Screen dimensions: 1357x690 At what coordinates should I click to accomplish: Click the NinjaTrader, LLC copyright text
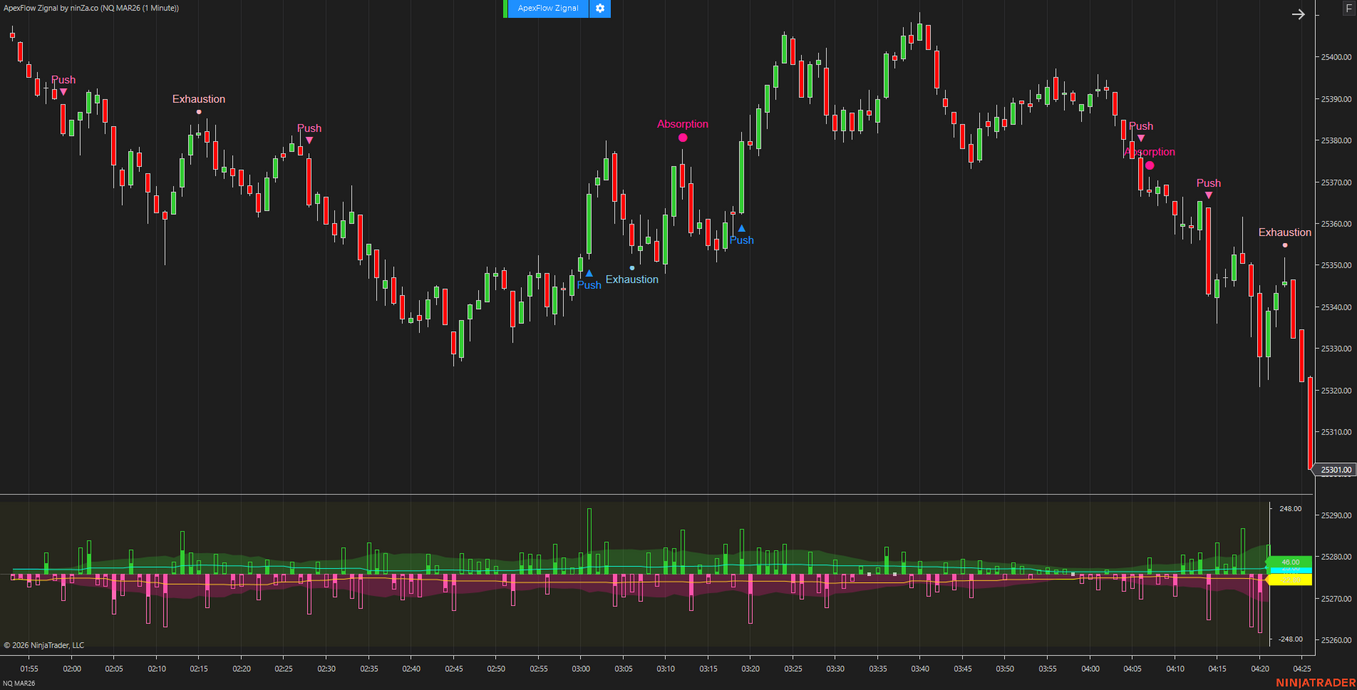pyautogui.click(x=44, y=645)
